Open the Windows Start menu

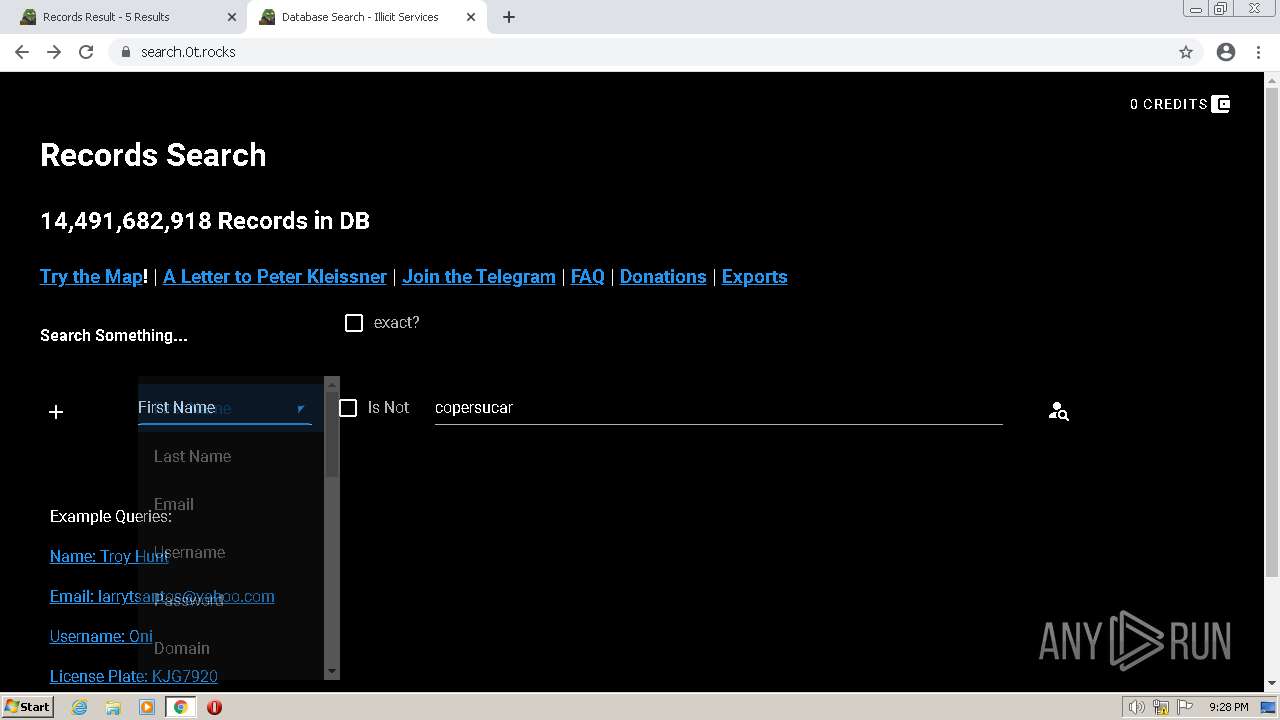click(x=28, y=707)
